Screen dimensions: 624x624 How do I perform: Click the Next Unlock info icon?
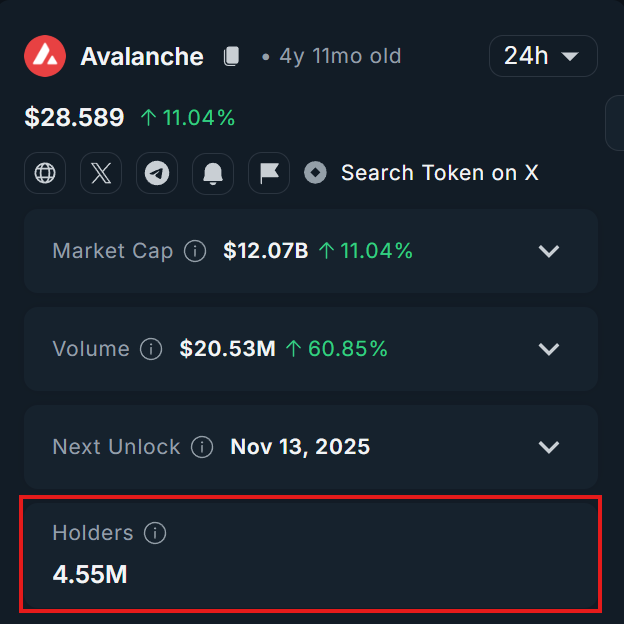pos(202,447)
